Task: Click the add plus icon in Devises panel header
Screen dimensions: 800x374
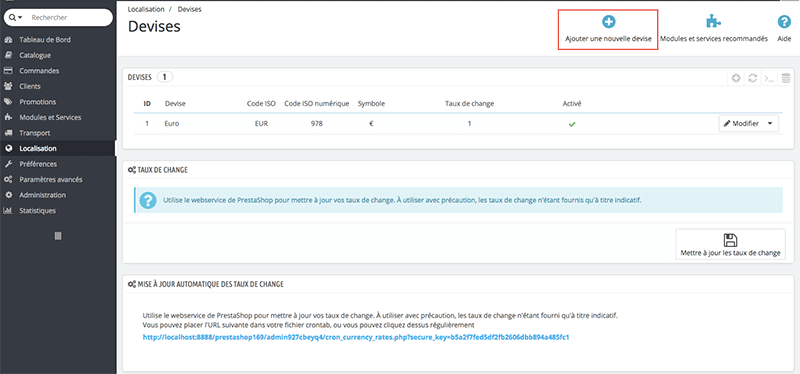Action: pyautogui.click(x=736, y=78)
